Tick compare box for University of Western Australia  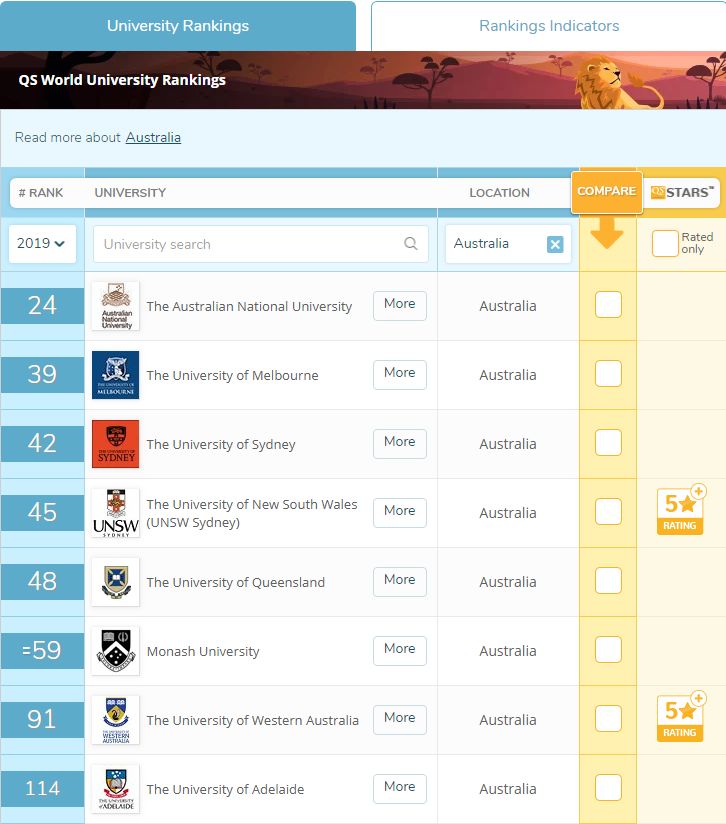608,718
